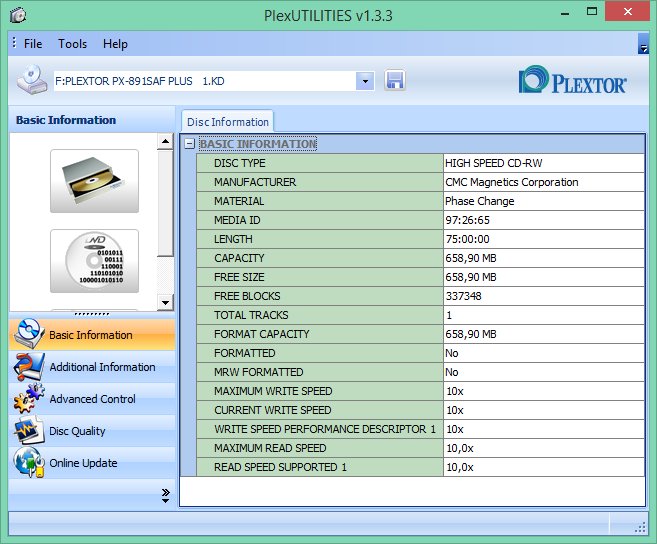Select the MATERIAL row label
This screenshot has width=657, height=544.
click(239, 201)
